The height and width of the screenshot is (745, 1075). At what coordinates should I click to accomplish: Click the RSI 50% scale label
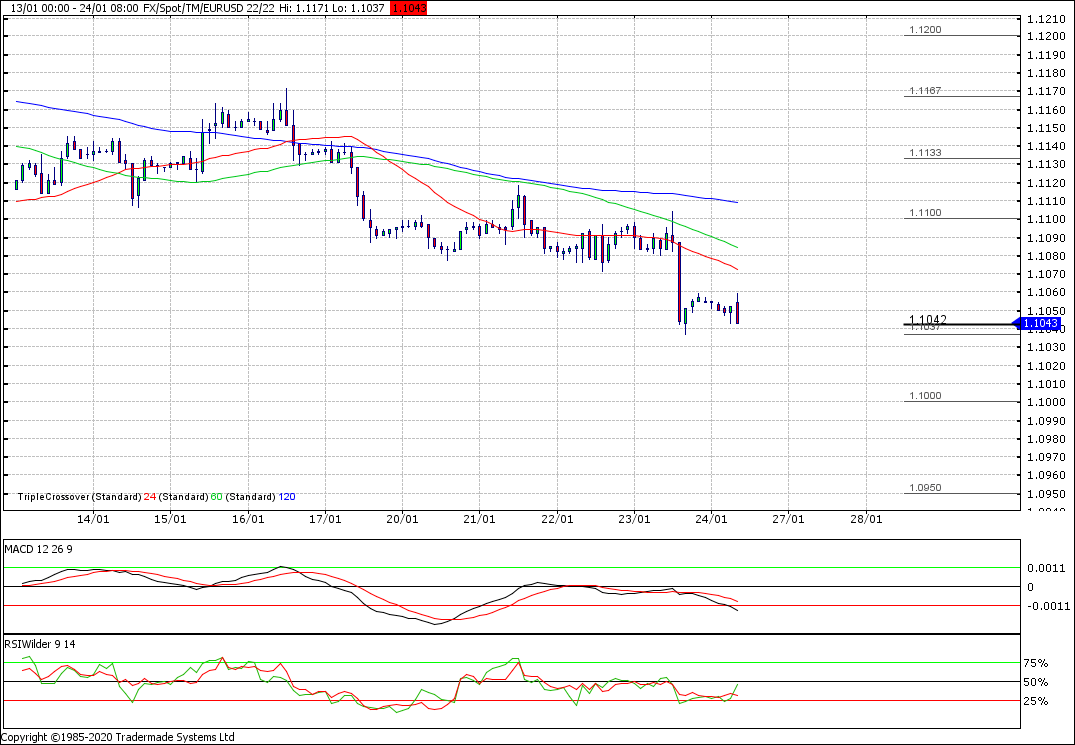[1035, 683]
